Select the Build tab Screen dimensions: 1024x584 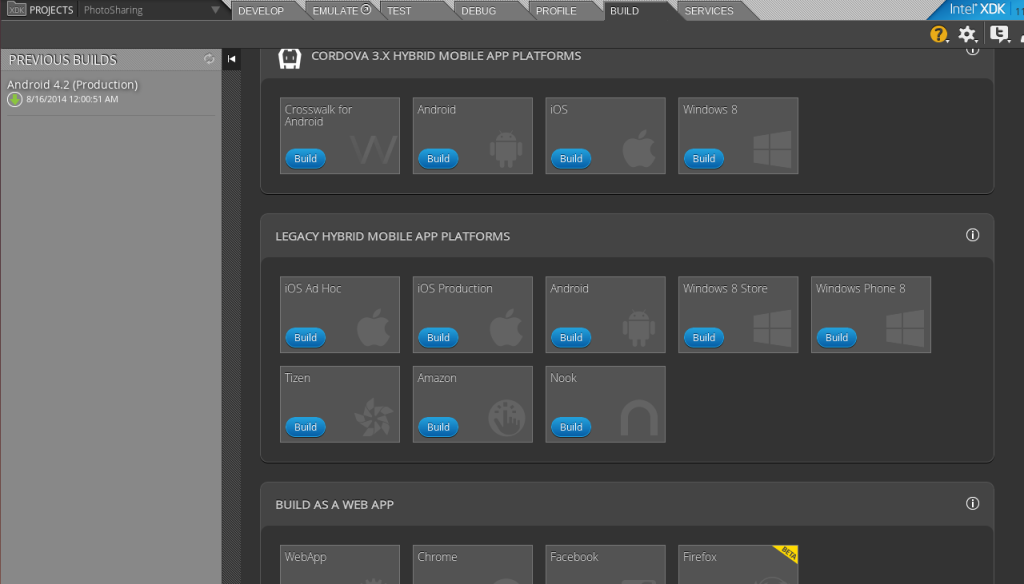(624, 11)
